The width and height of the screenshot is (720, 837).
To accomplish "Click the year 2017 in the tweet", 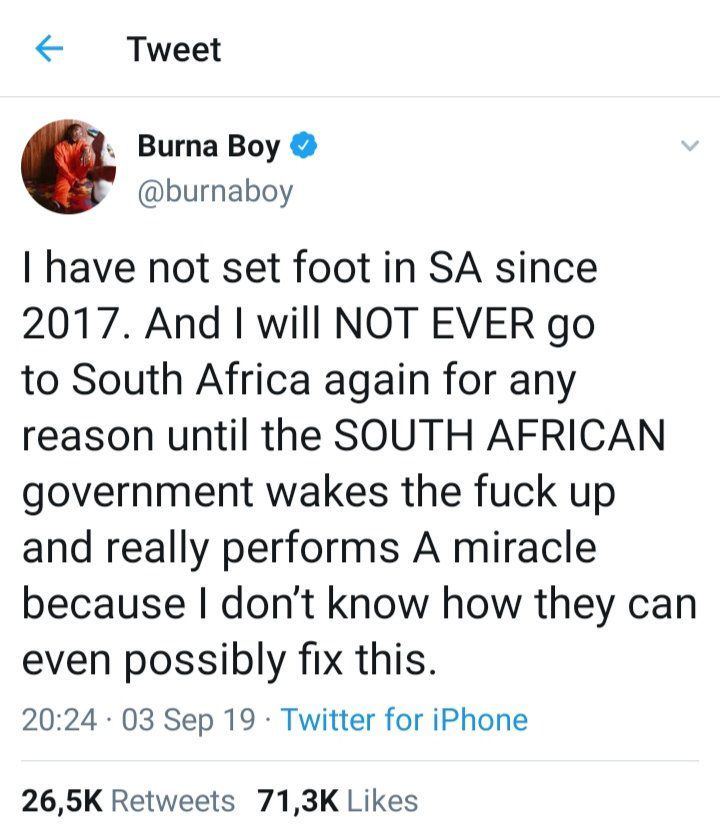I will point(78,325).
